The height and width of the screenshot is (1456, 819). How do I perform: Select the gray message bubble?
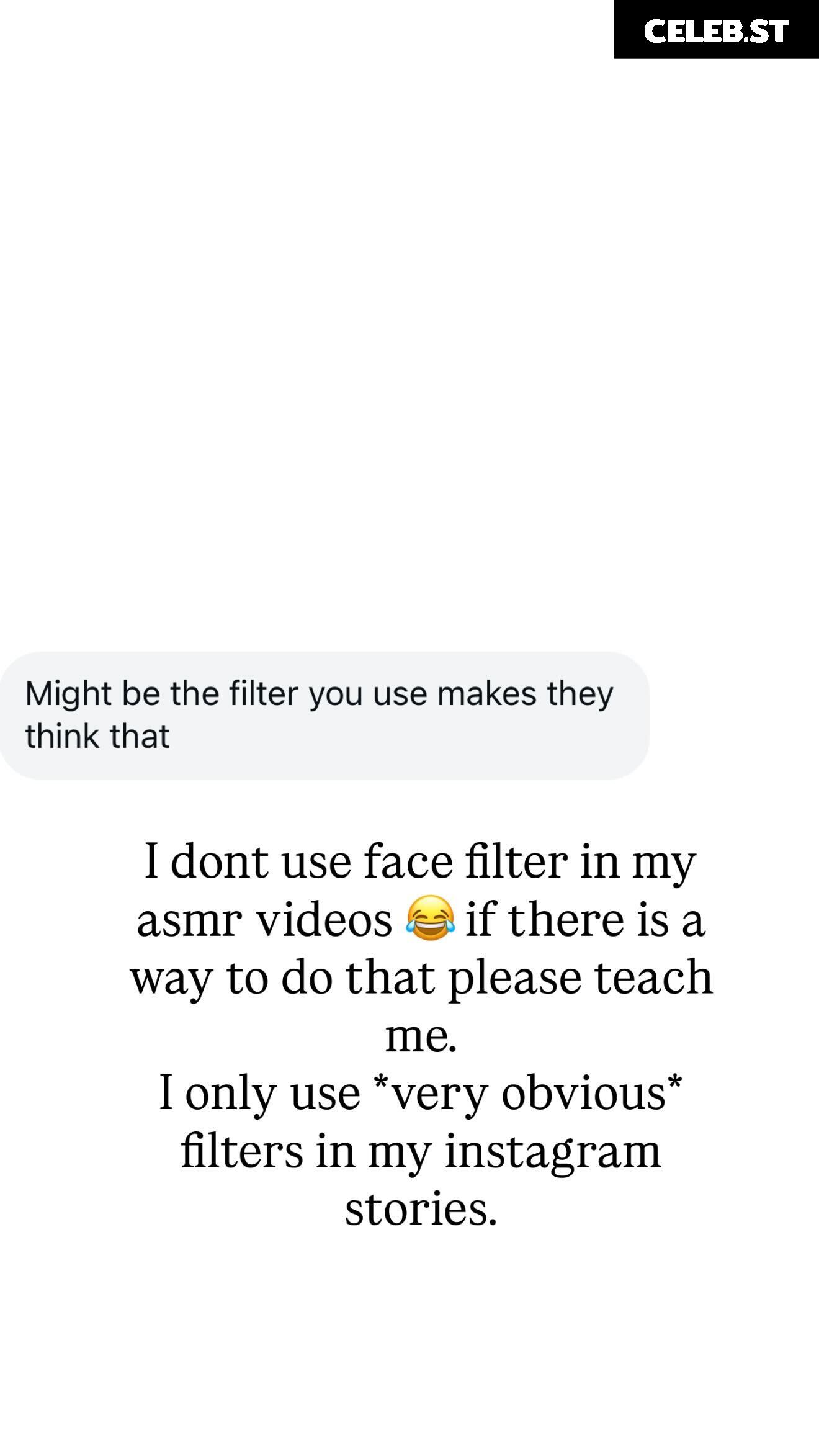324,715
